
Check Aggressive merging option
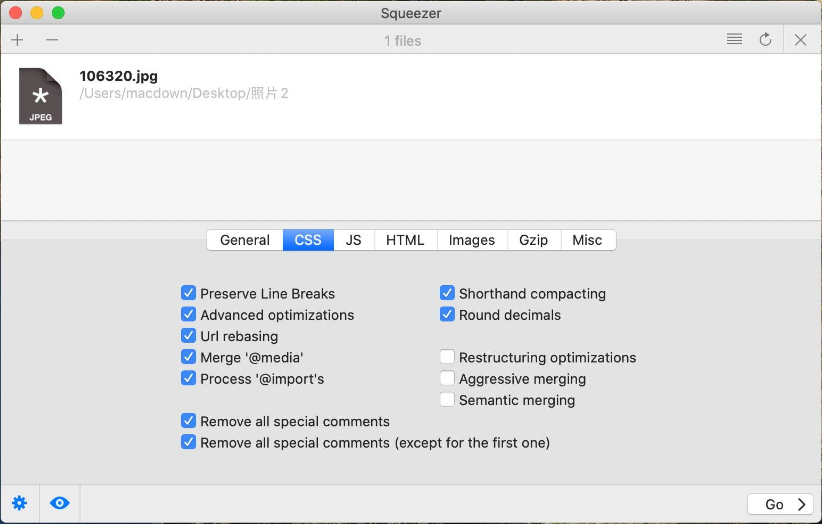[x=447, y=378]
